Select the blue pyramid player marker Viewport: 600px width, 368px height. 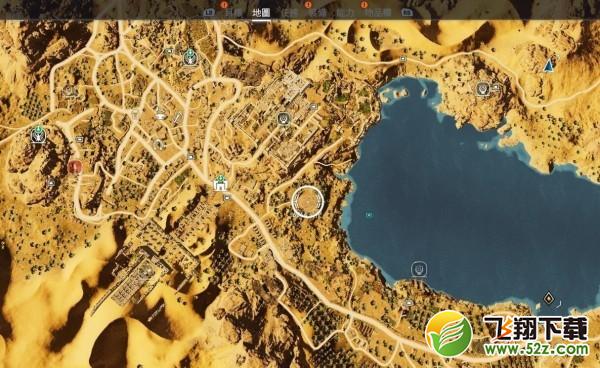point(549,65)
